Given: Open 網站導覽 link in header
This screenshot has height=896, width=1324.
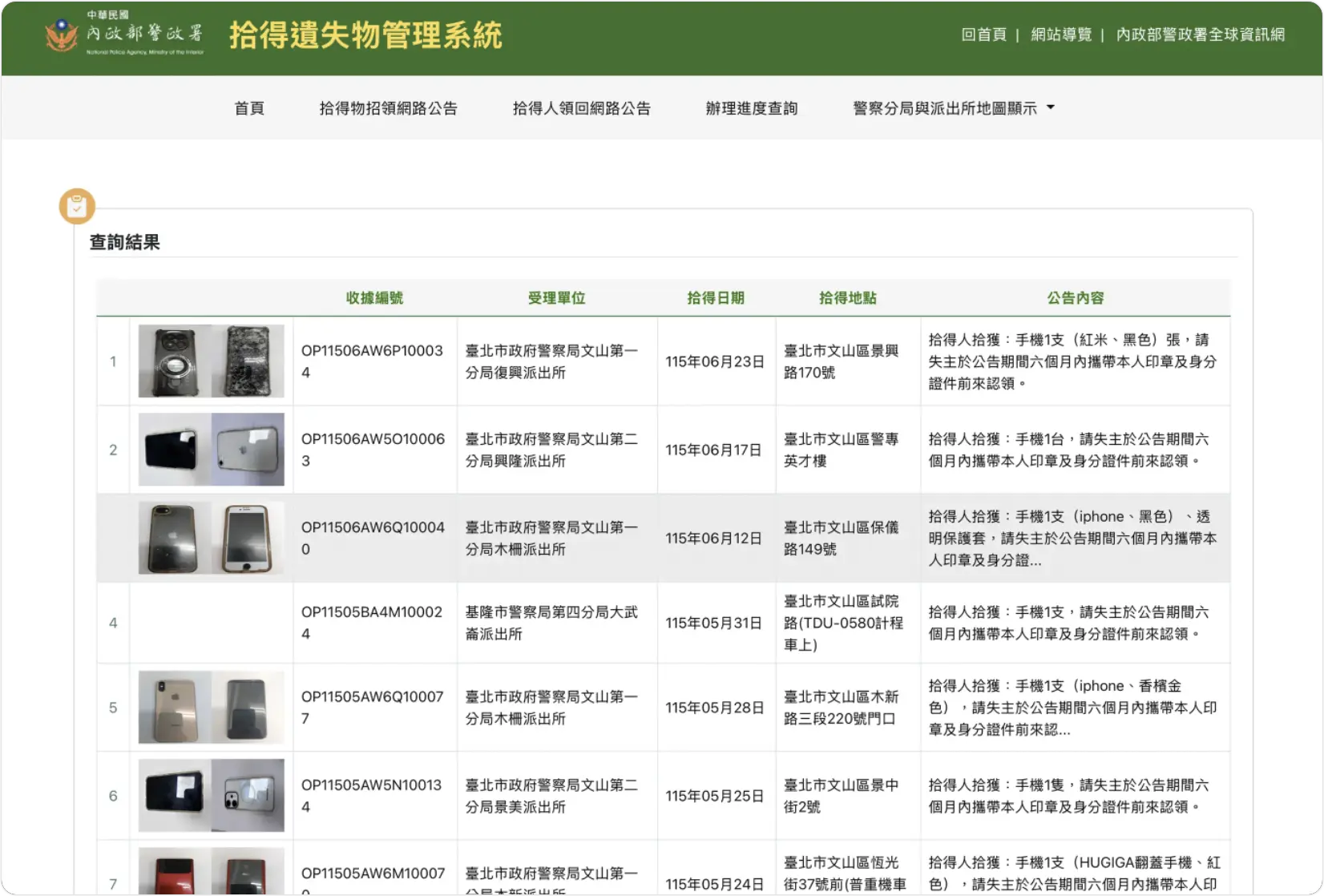Looking at the screenshot, I should [1061, 34].
